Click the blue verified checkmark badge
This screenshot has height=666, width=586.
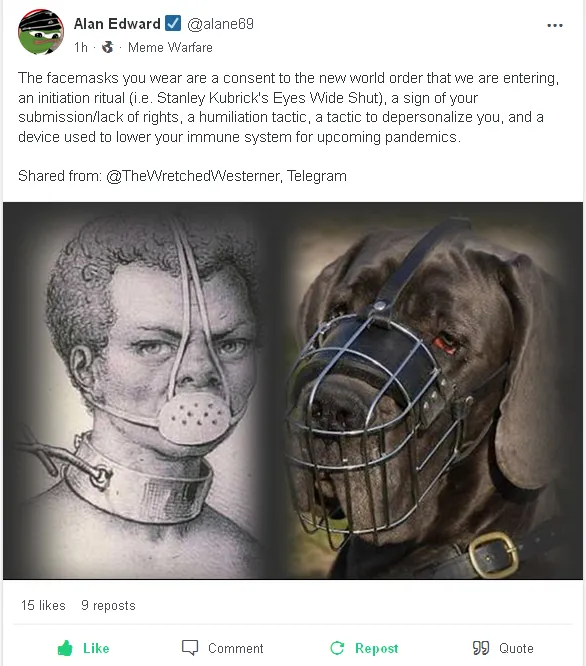click(x=173, y=23)
